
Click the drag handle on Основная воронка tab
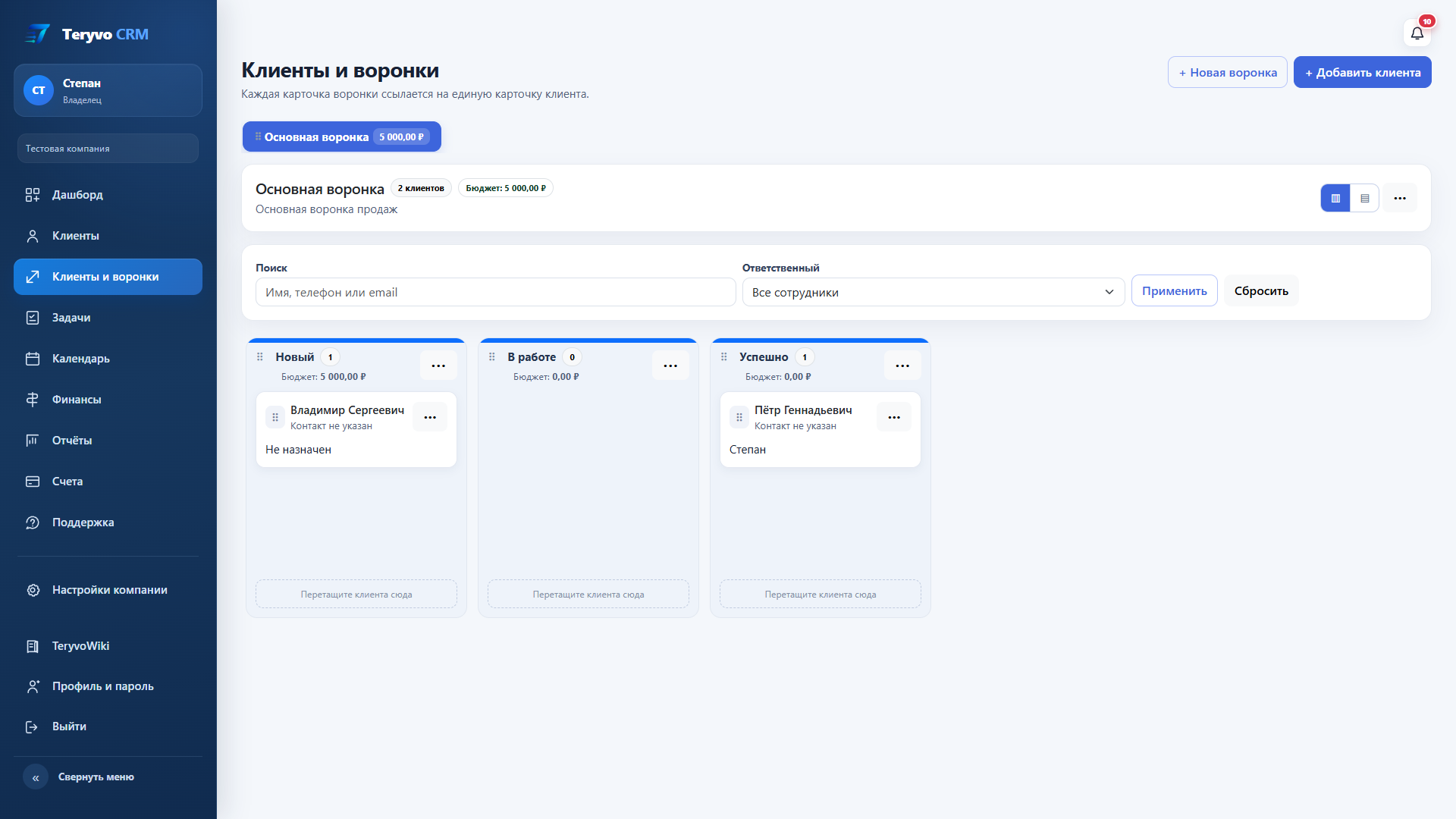[x=258, y=136]
